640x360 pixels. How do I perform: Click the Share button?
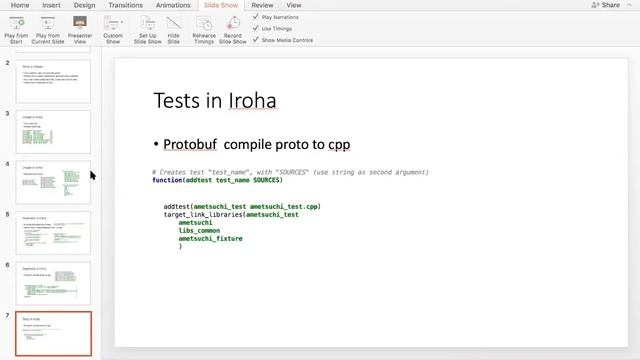pos(606,5)
